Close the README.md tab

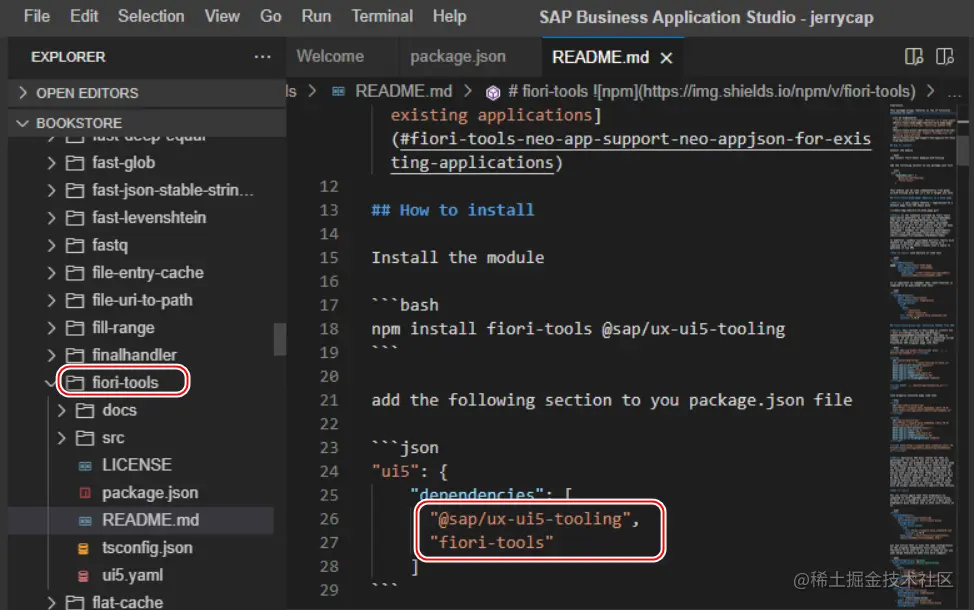667,58
